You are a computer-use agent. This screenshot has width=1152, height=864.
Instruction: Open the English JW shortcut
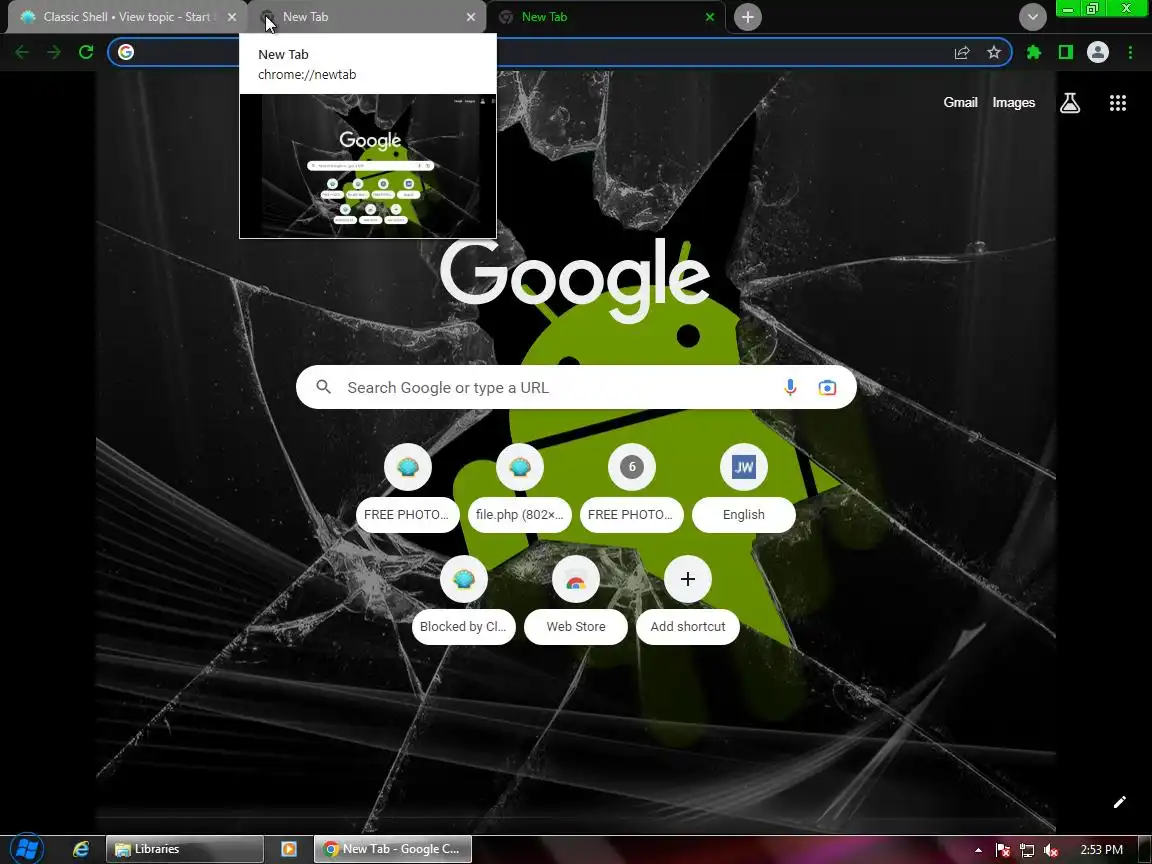pyautogui.click(x=744, y=489)
